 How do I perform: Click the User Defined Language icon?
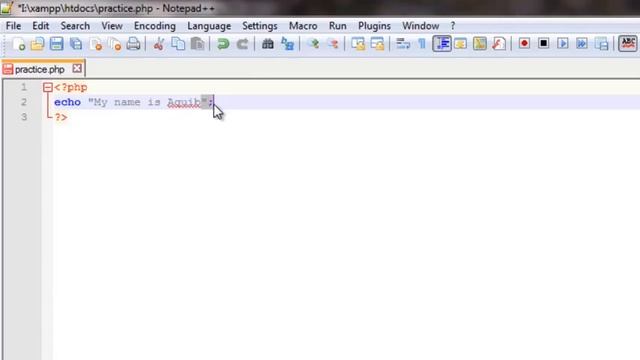click(461, 44)
